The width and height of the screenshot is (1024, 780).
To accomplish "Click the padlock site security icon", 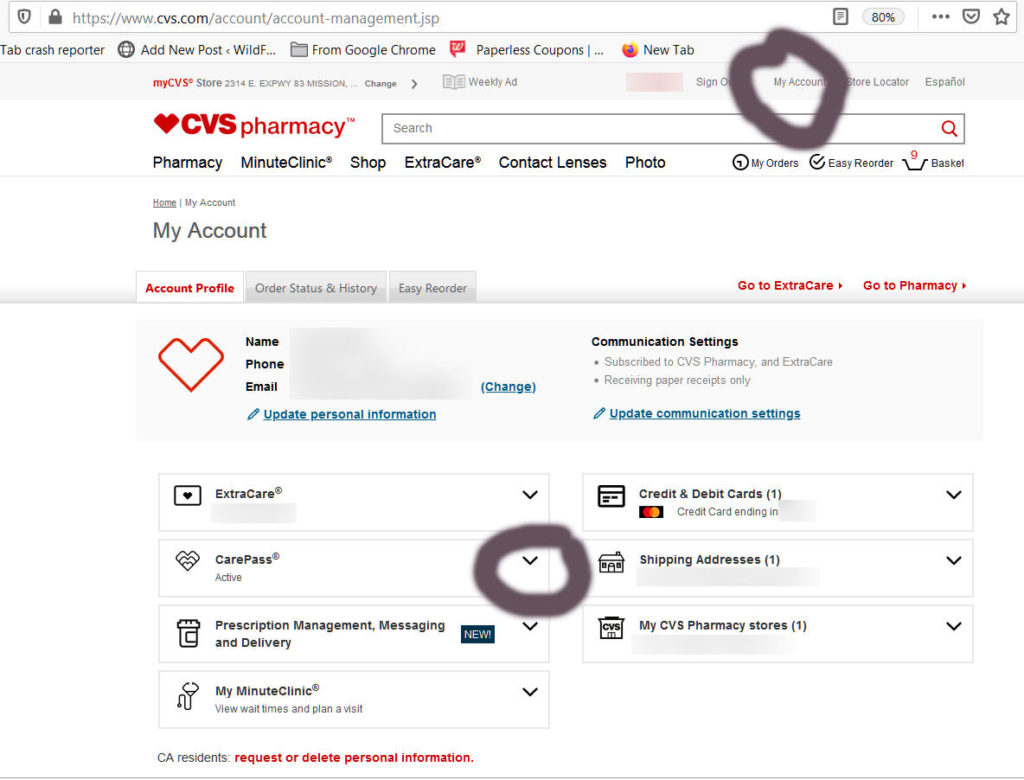I will (56, 16).
